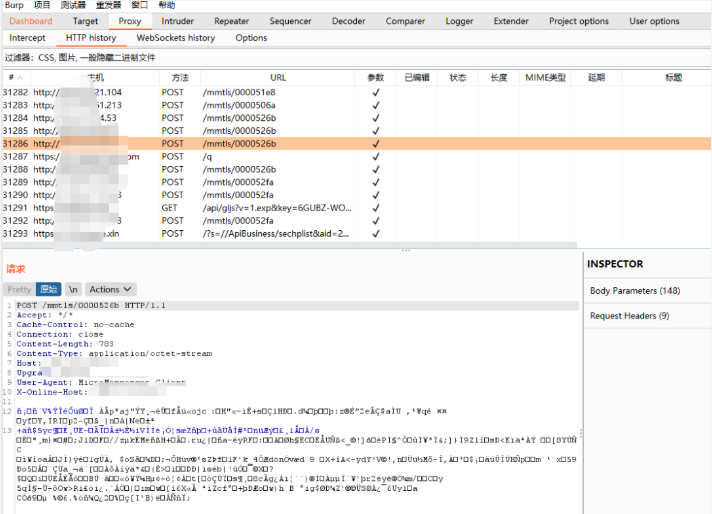Image resolution: width=712 pixels, height=514 pixels.
Task: Open the 窗口 menu
Action: click(x=139, y=5)
